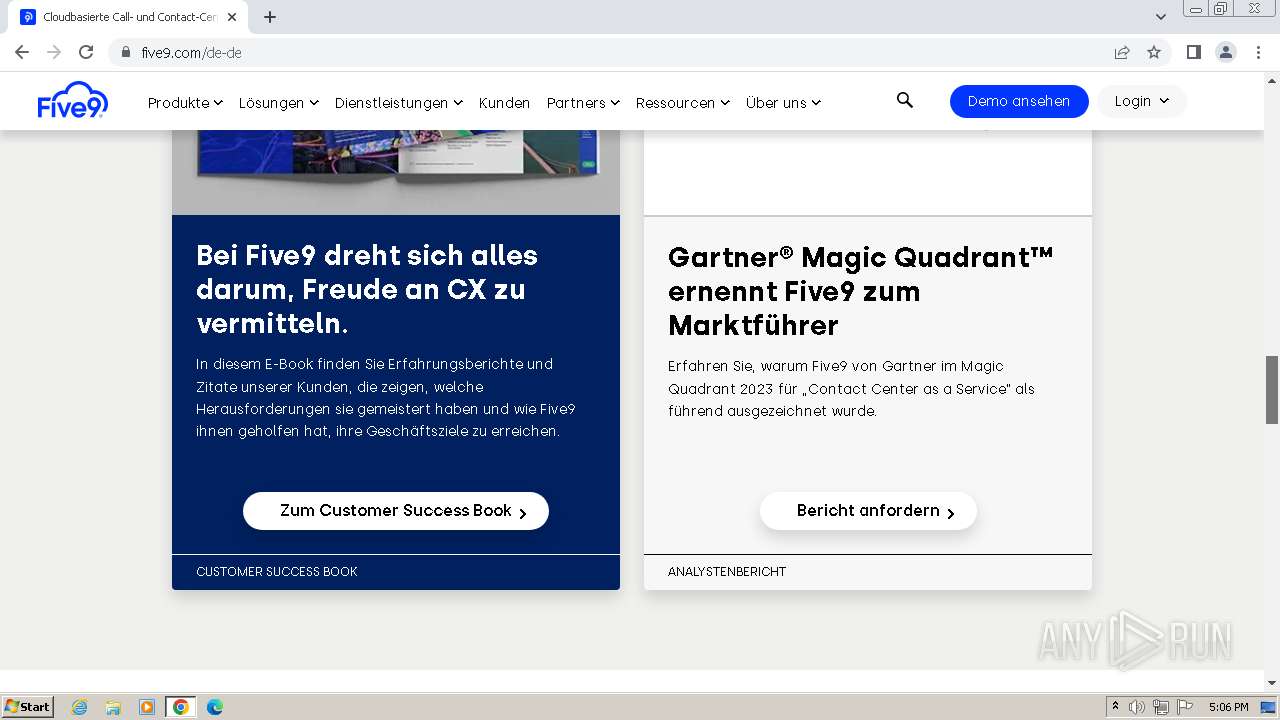Go back with the browser back arrow
Image resolution: width=1280 pixels, height=720 pixels.
tap(22, 52)
